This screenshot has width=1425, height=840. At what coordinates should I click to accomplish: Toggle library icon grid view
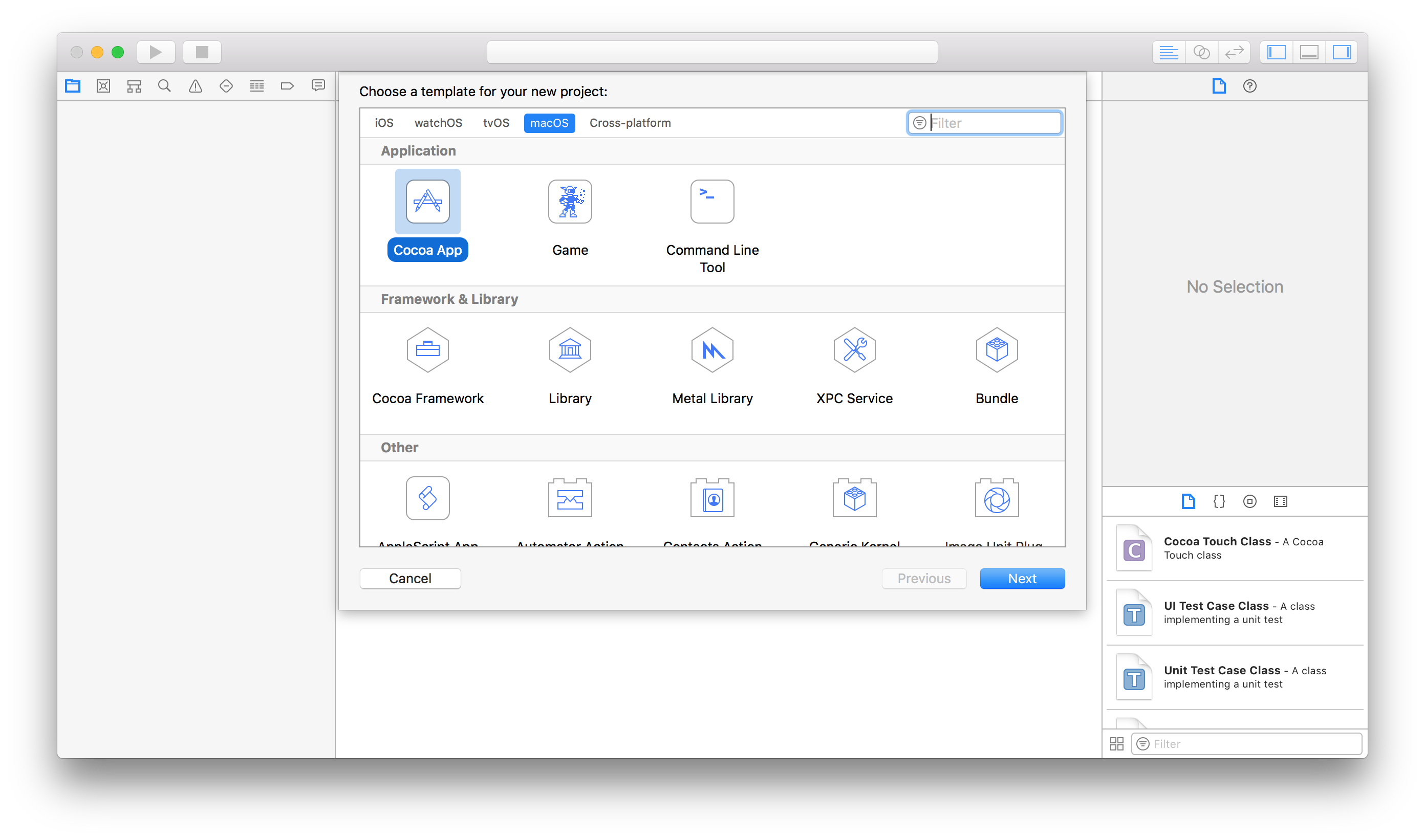coord(1117,744)
